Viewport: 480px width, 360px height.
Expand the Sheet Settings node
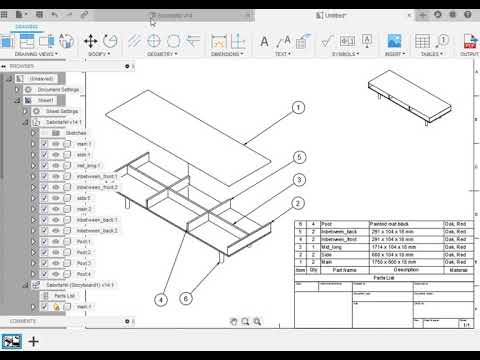tap(25, 111)
